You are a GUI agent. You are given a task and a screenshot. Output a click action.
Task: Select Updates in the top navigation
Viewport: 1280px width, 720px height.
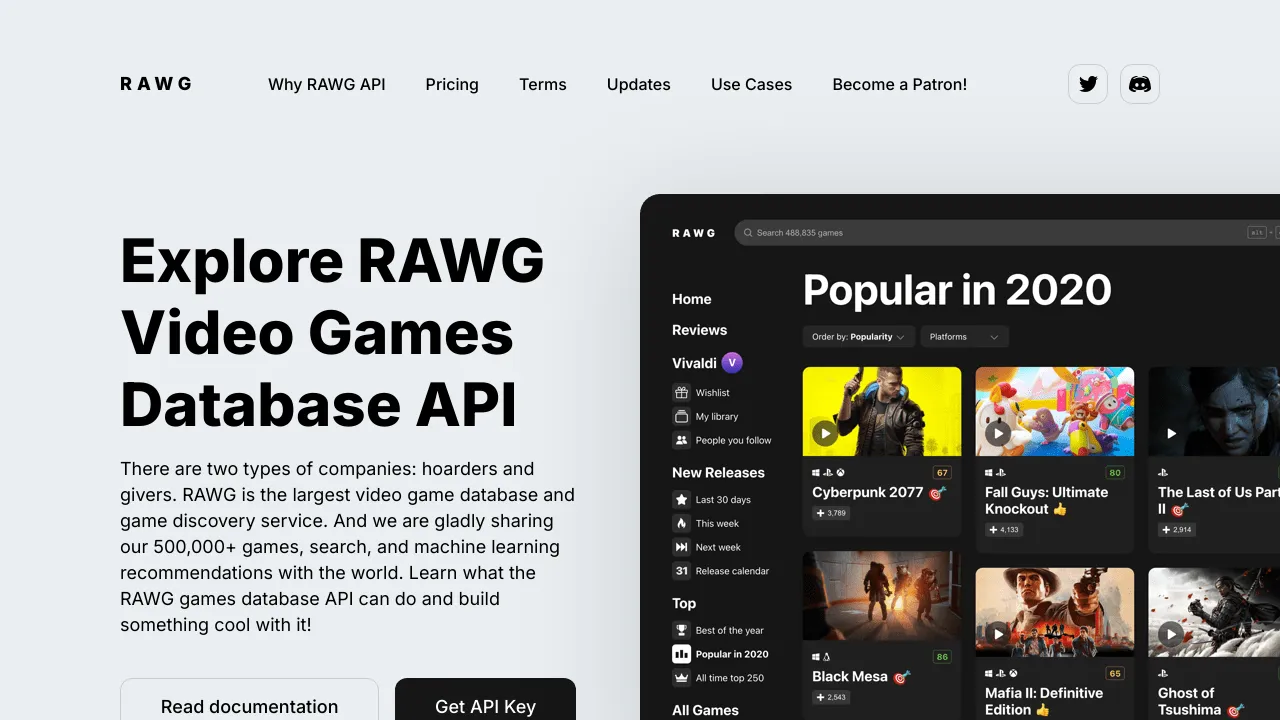(639, 84)
